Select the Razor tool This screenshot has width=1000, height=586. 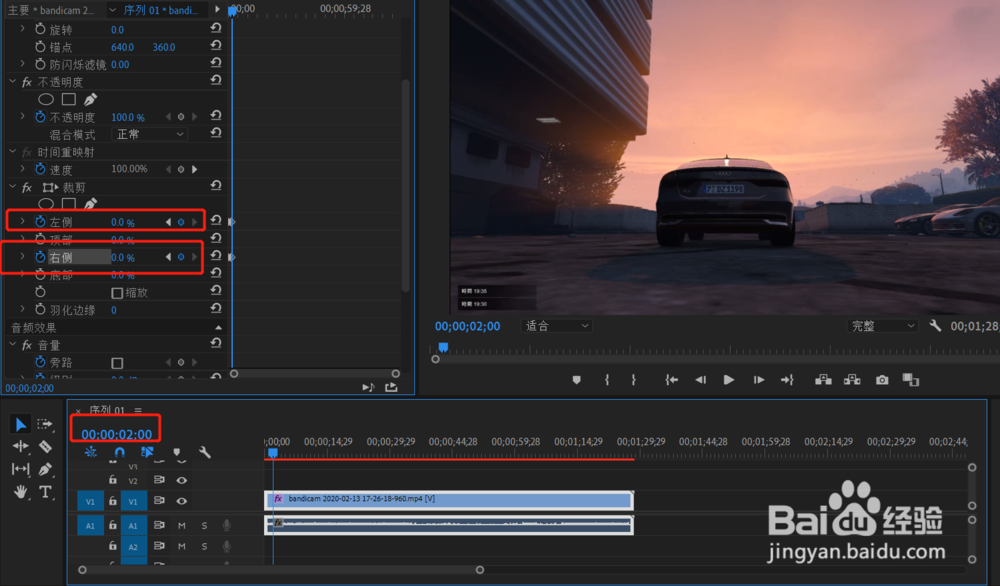point(45,446)
